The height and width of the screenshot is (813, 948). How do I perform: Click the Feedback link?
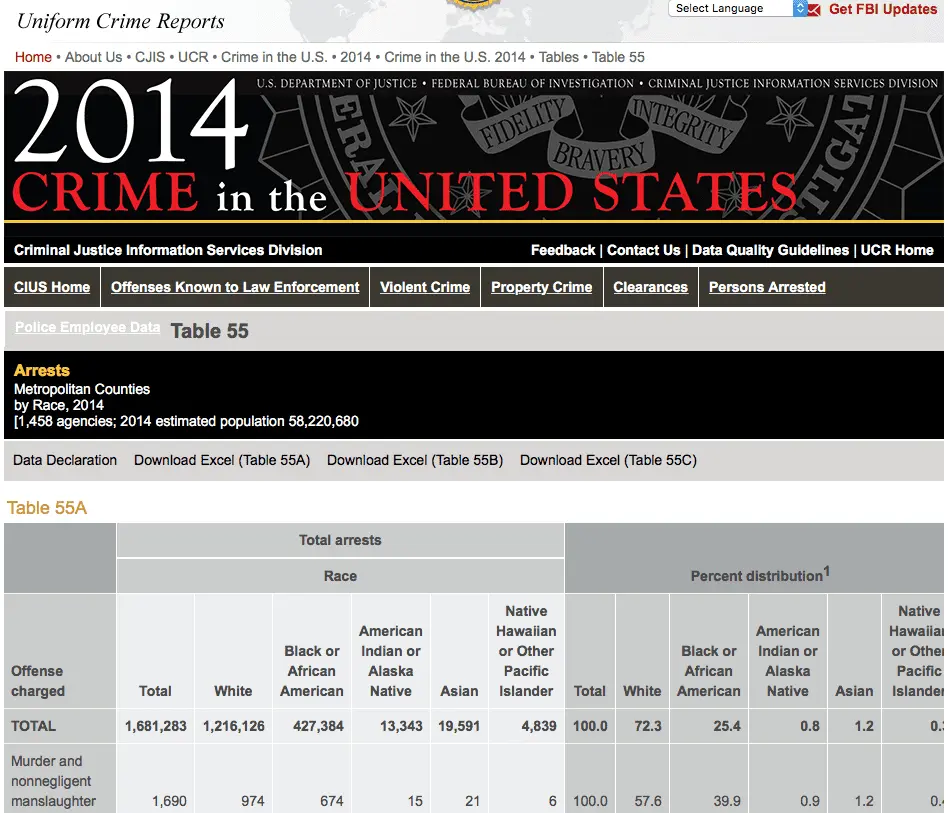(563, 250)
